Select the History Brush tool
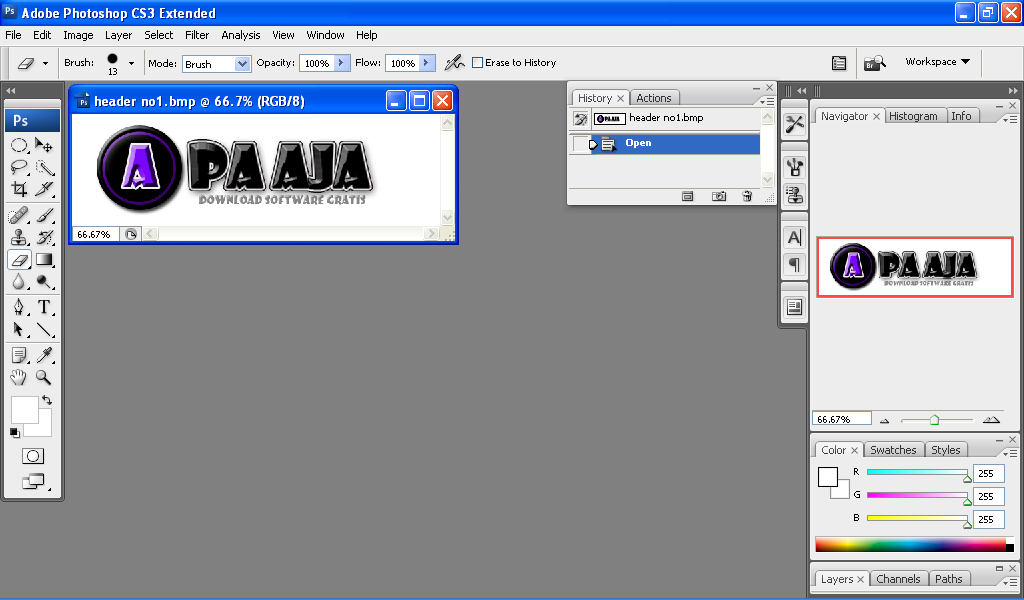Image resolution: width=1024 pixels, height=600 pixels. [x=44, y=237]
